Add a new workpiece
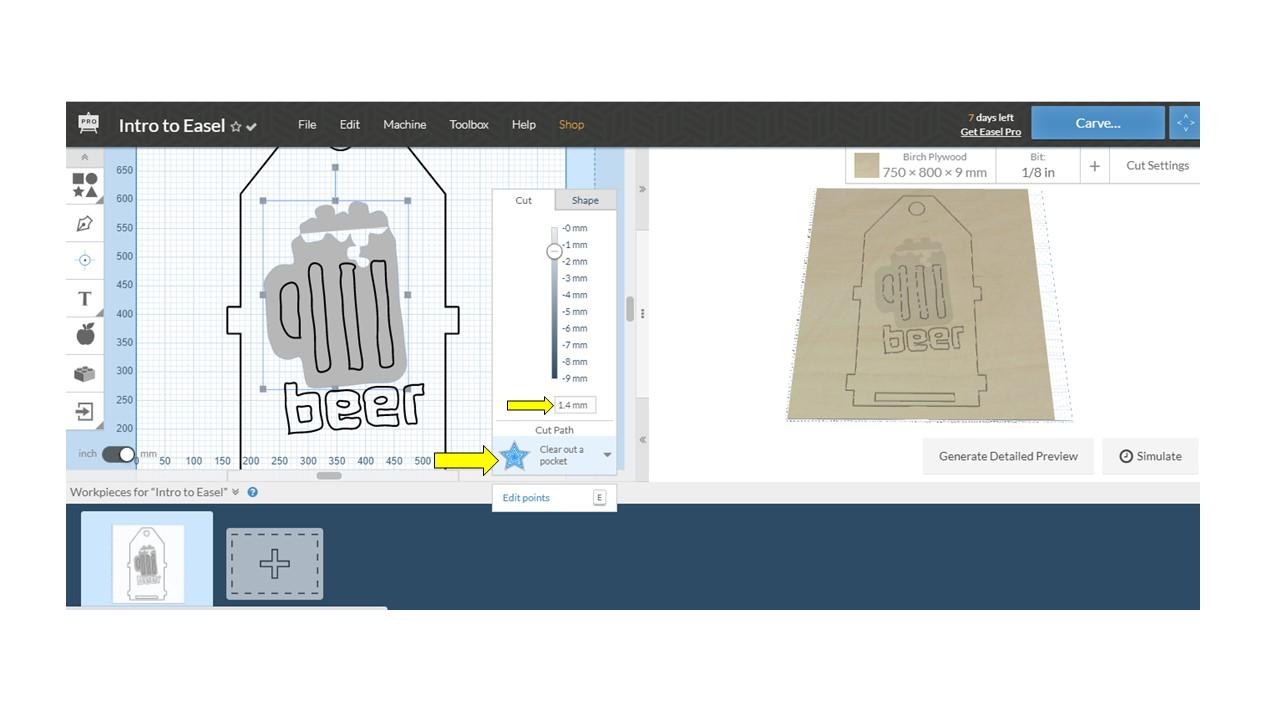Image resolution: width=1280 pixels, height=720 pixels. click(275, 564)
